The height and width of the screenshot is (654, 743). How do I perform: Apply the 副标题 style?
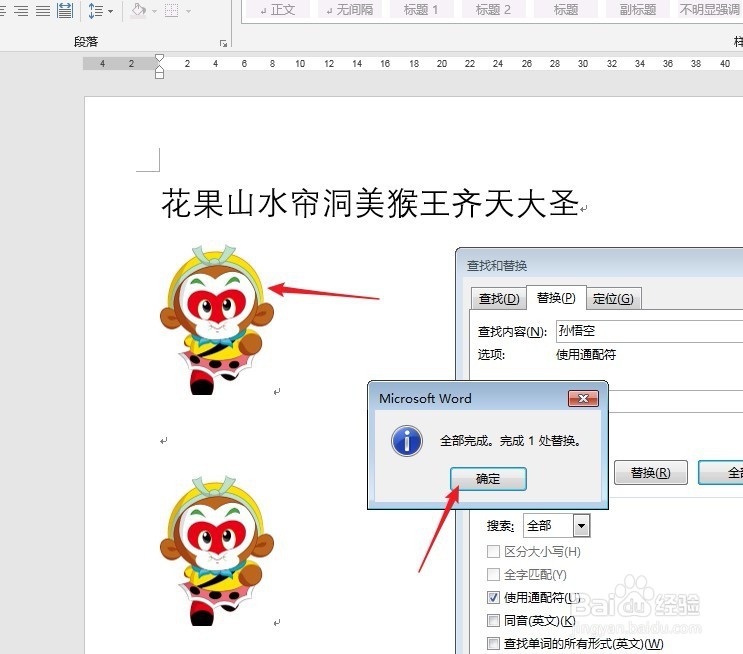click(x=638, y=9)
